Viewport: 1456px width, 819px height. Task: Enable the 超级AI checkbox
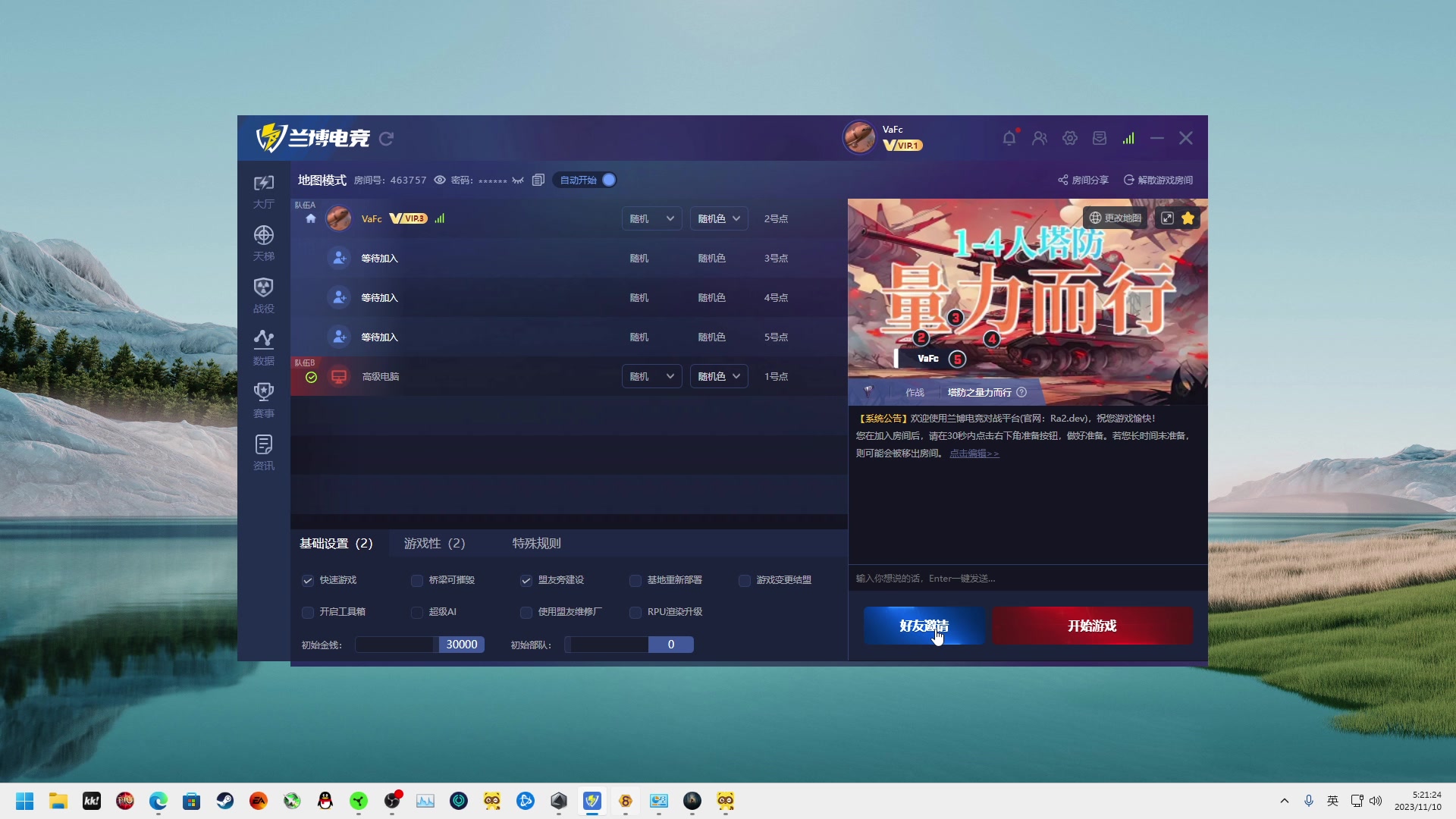[417, 613]
